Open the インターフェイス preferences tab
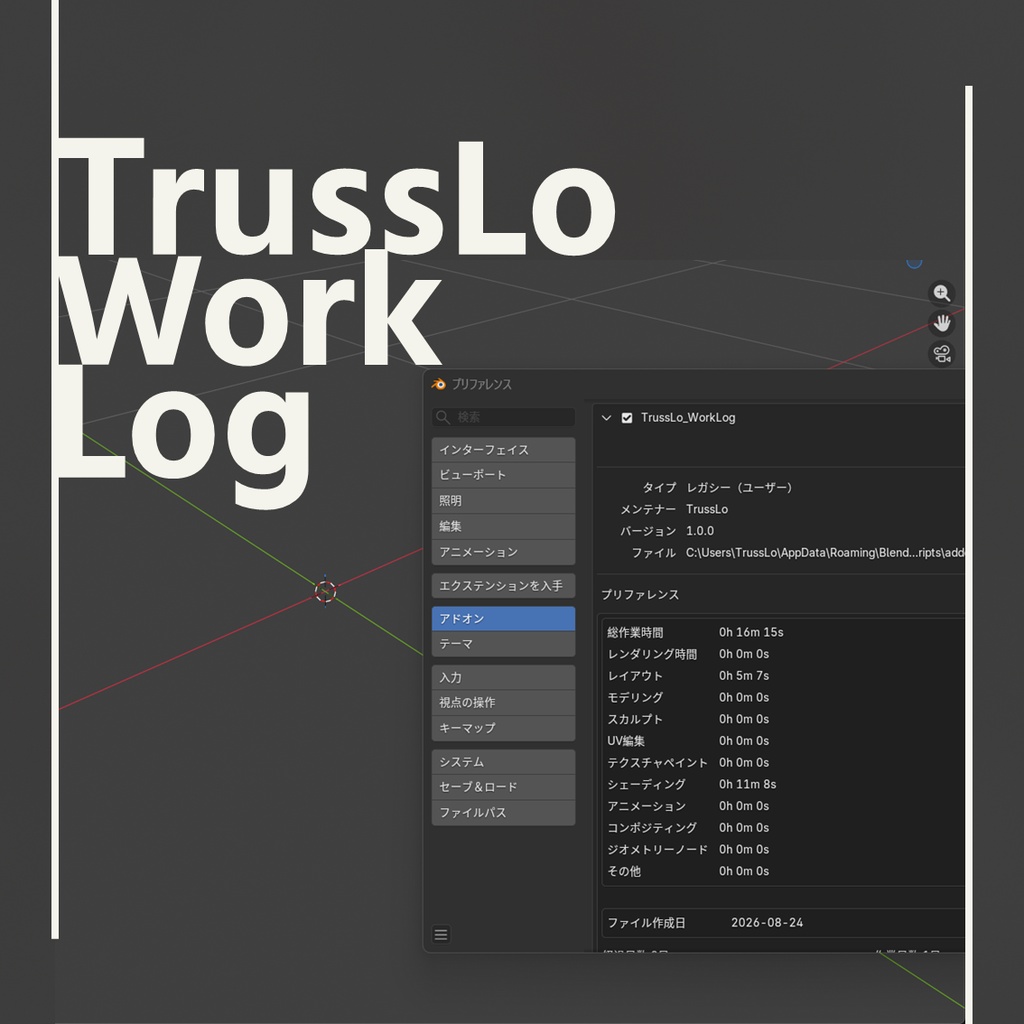This screenshot has width=1024, height=1024. 503,450
